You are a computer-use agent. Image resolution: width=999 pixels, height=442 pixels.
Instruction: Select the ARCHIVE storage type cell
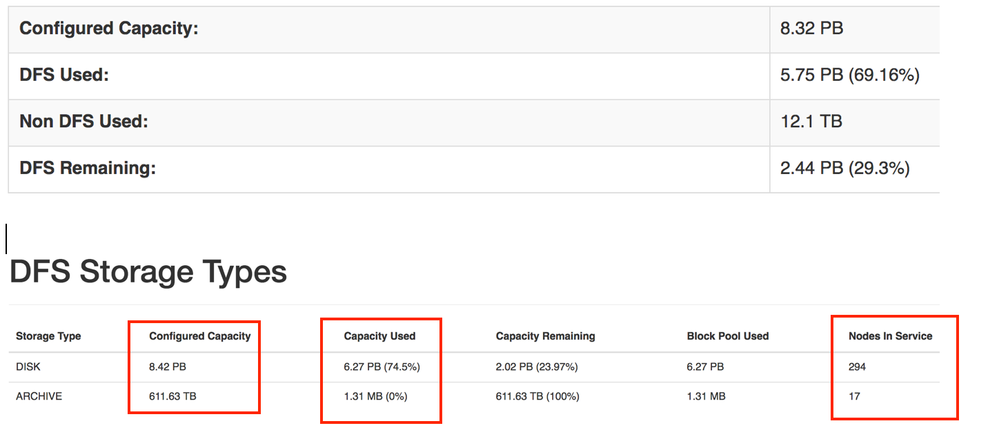(39, 397)
